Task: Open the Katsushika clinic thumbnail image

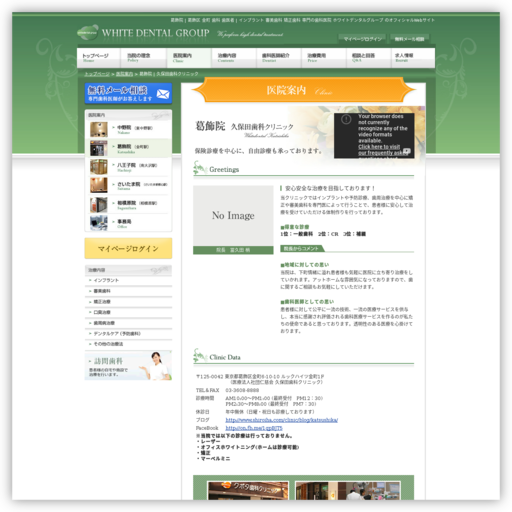Action: point(99,148)
